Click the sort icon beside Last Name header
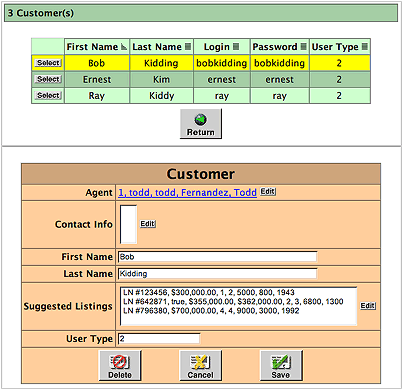This screenshot has width=403, height=390. tap(188, 46)
